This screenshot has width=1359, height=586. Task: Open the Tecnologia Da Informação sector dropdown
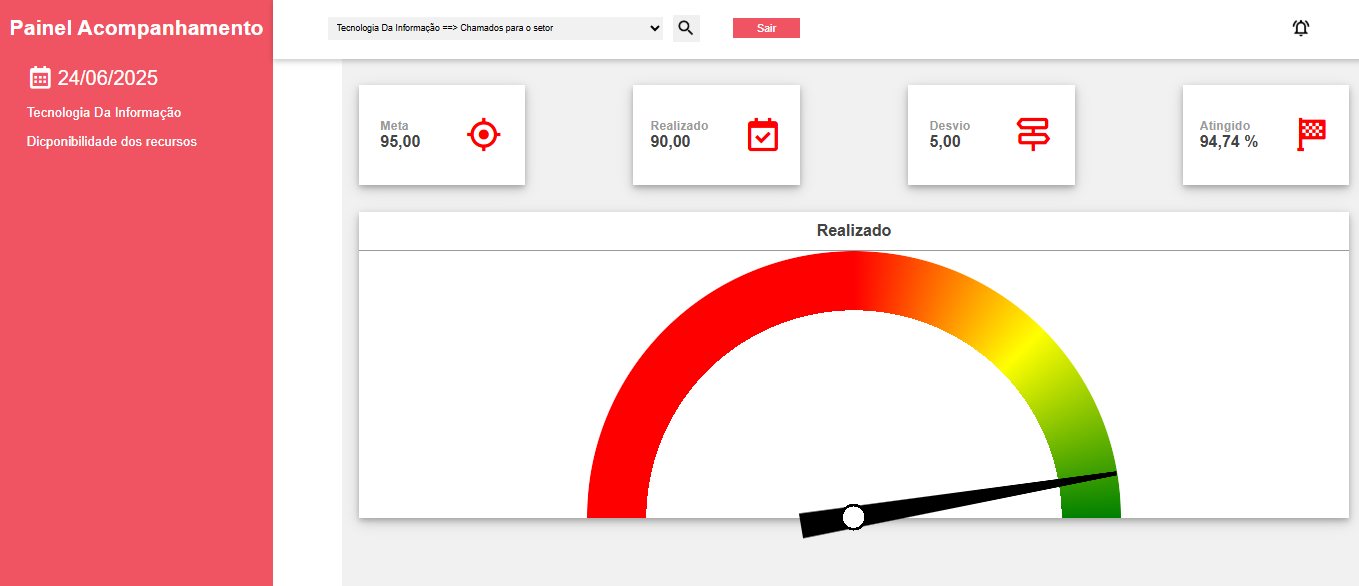(x=495, y=28)
